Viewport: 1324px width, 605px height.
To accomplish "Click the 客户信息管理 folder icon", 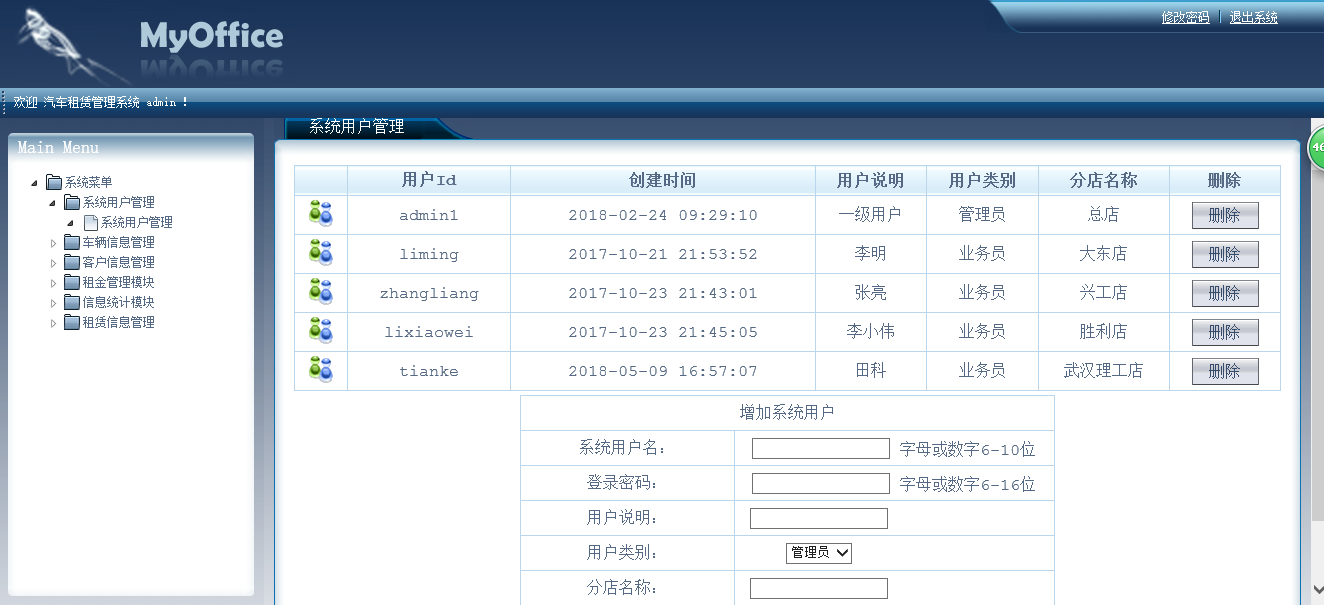I will [72, 262].
